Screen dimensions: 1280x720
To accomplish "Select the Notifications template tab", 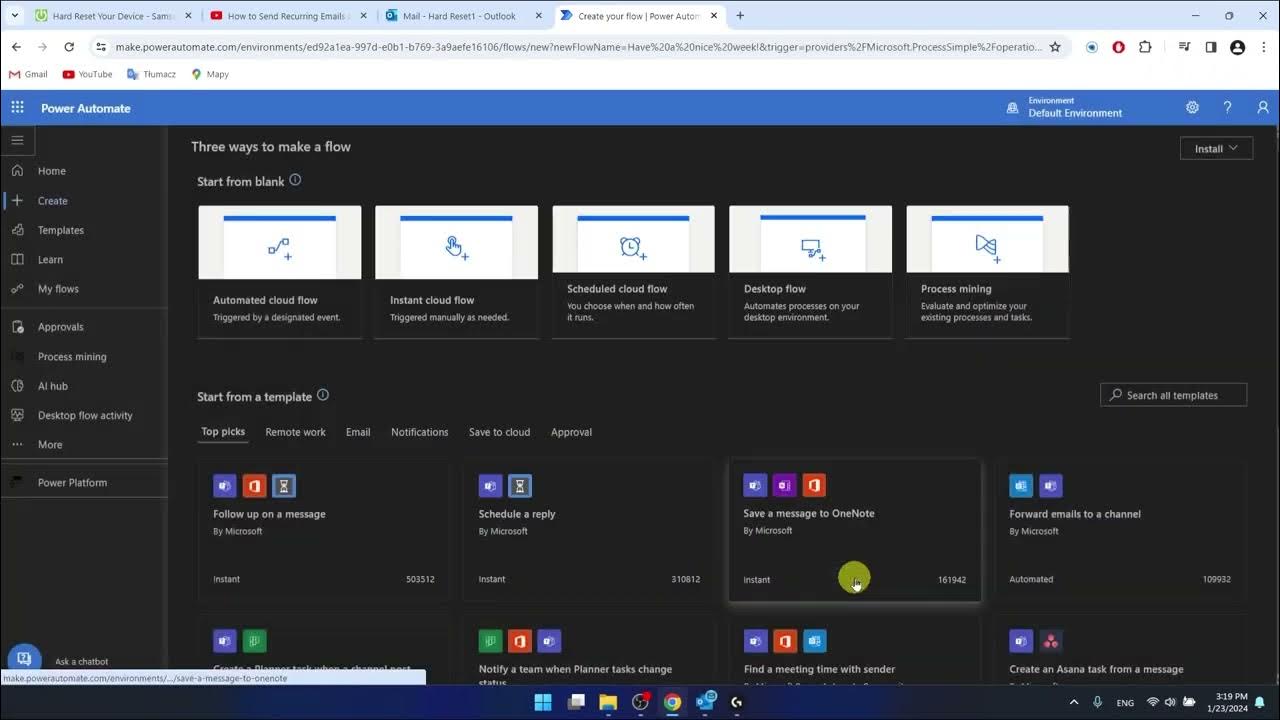I will pyautogui.click(x=419, y=432).
